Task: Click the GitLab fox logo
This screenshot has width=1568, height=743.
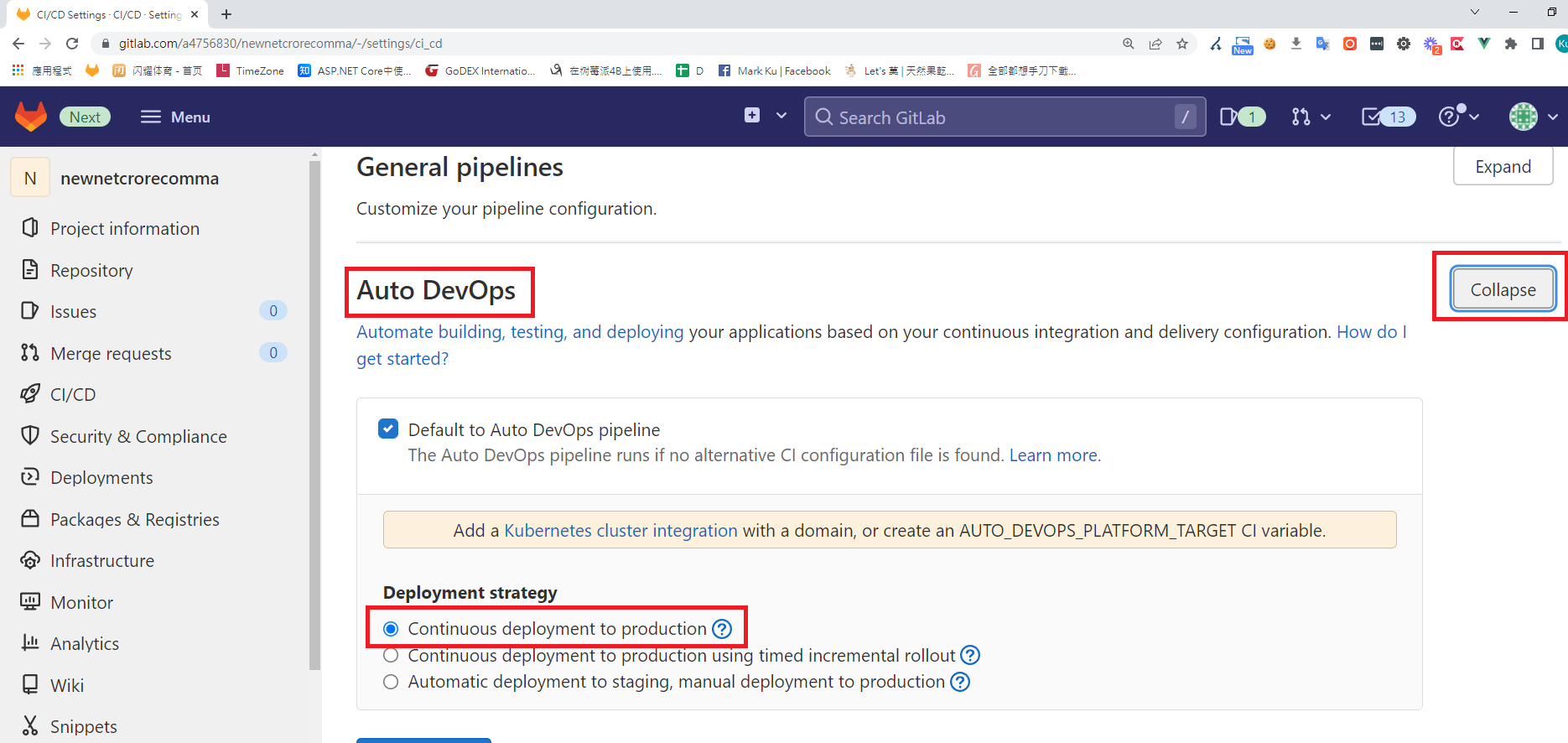Action: click(31, 117)
